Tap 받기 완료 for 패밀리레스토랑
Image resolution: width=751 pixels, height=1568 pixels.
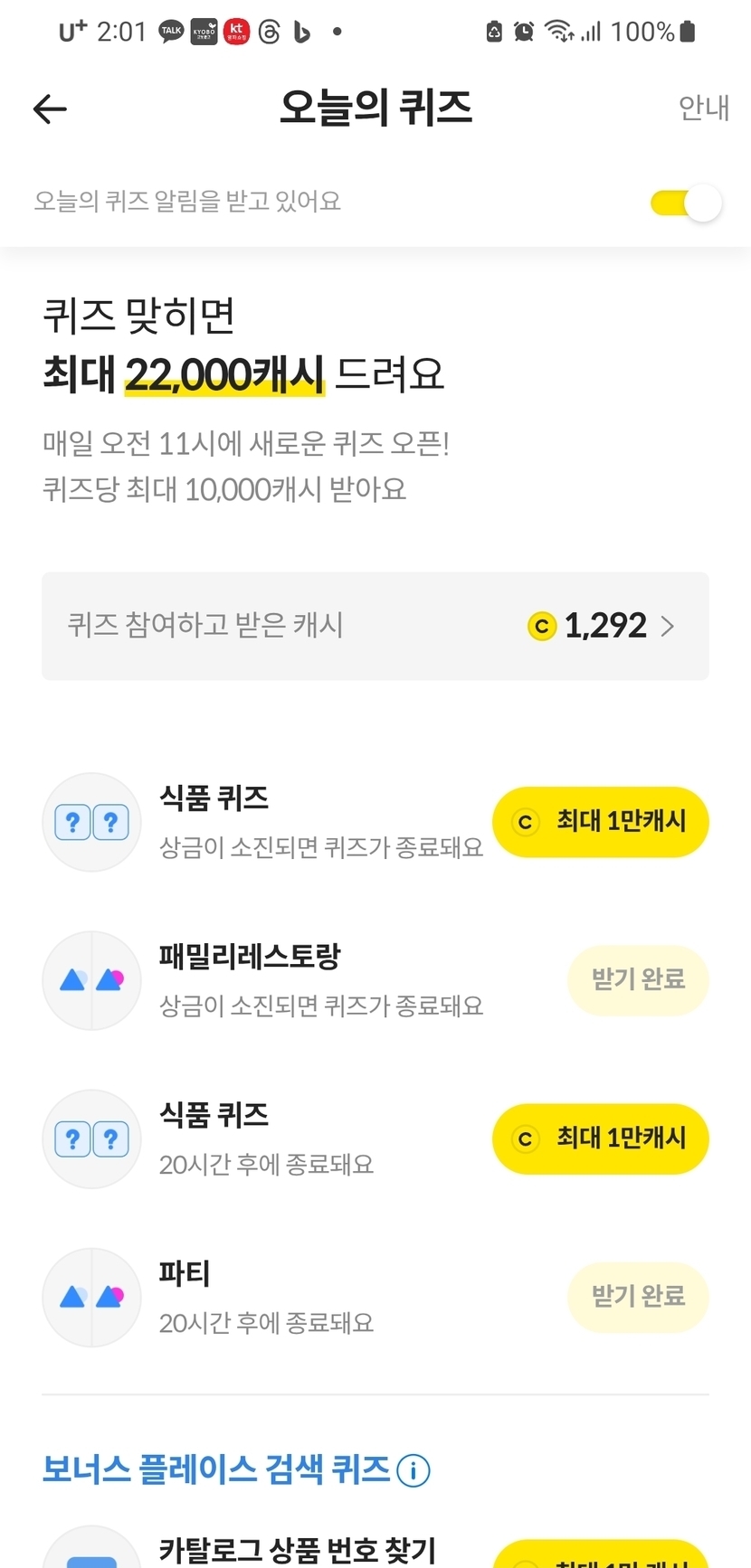pos(638,980)
